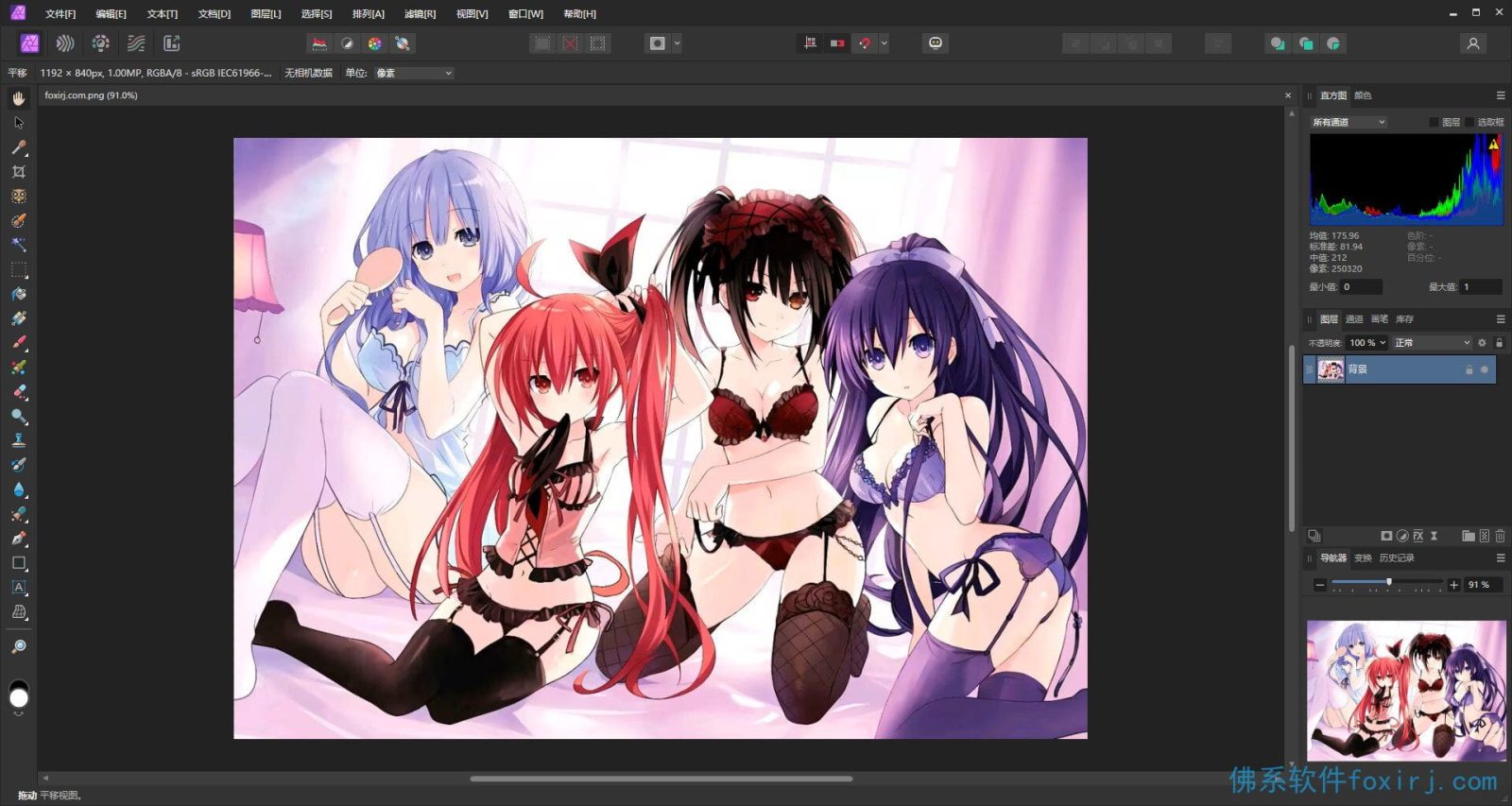
Task: Click the navigator zoom in plus button
Action: click(1454, 586)
